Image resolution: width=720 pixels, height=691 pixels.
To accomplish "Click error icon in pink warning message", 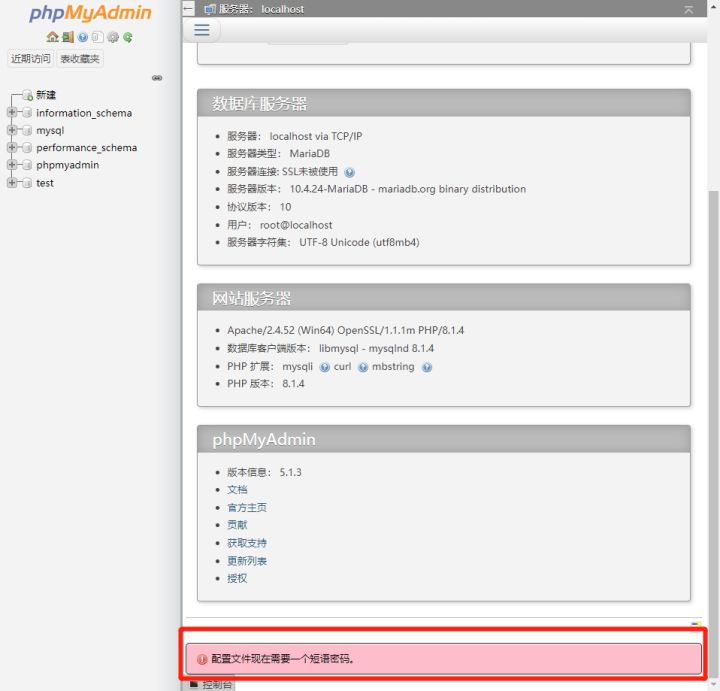I will coord(202,659).
